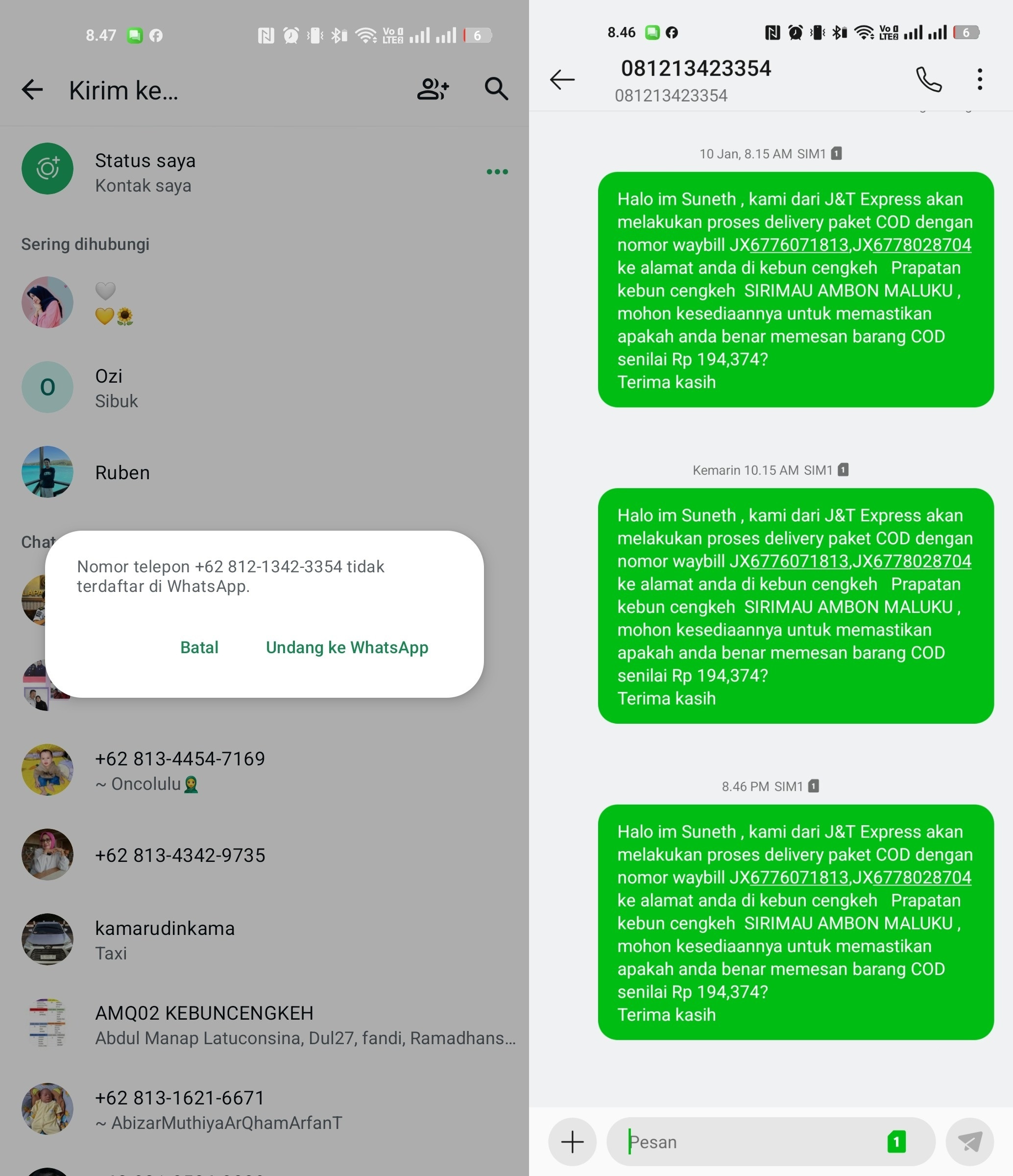1013x1176 pixels.
Task: Tap the Status saya camera circle icon
Action: coord(48,169)
